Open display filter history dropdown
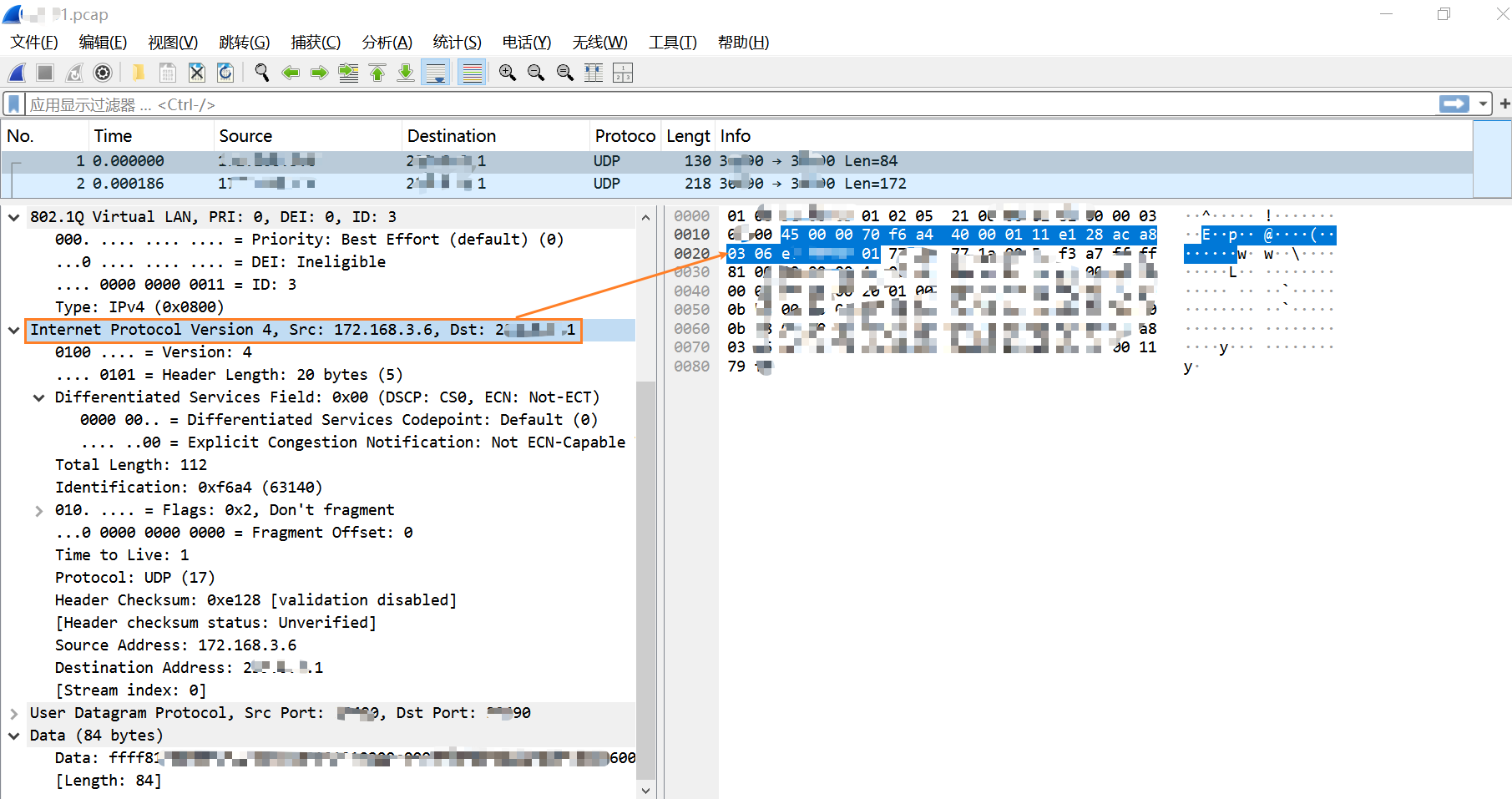The width and height of the screenshot is (1512, 799). click(x=1483, y=104)
